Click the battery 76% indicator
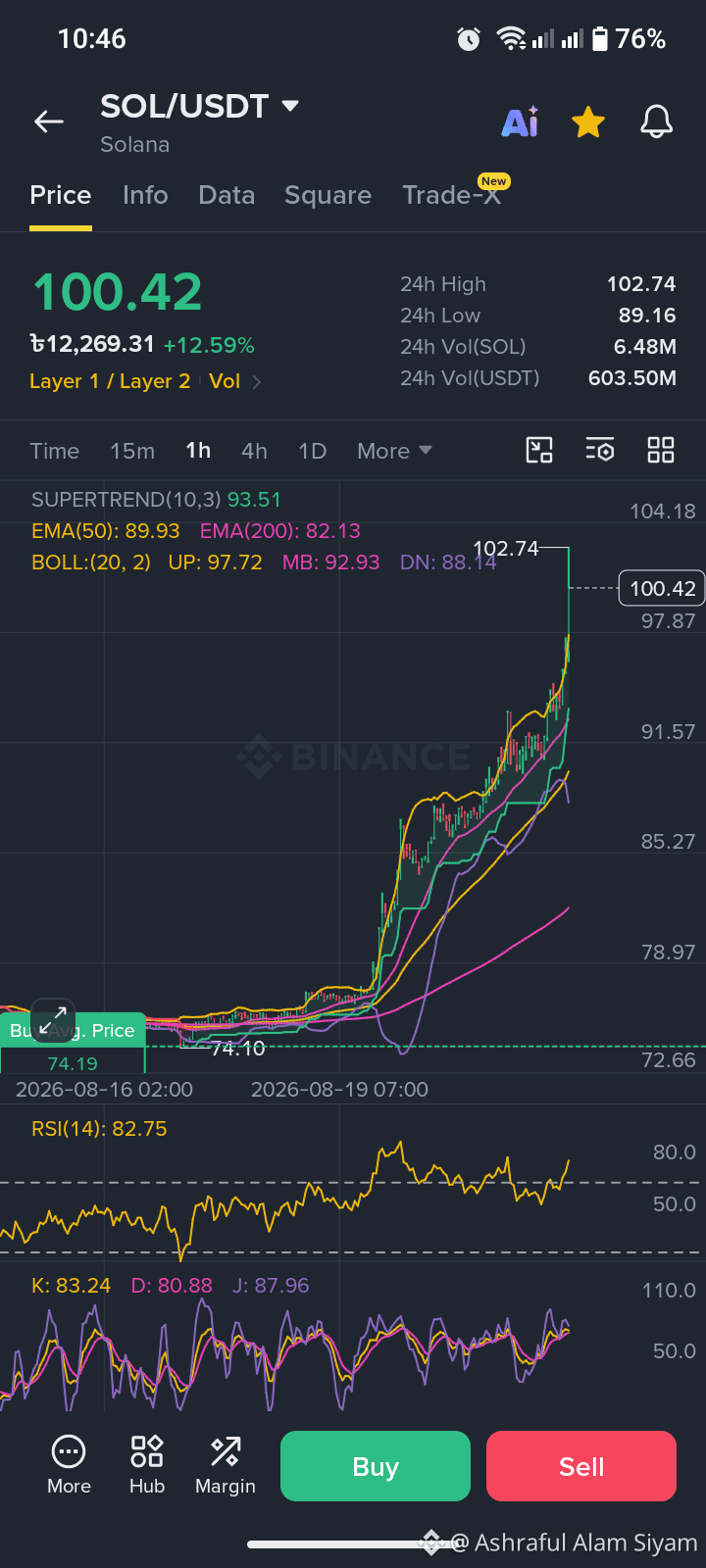Viewport: 706px width, 1568px height. pyautogui.click(x=629, y=39)
